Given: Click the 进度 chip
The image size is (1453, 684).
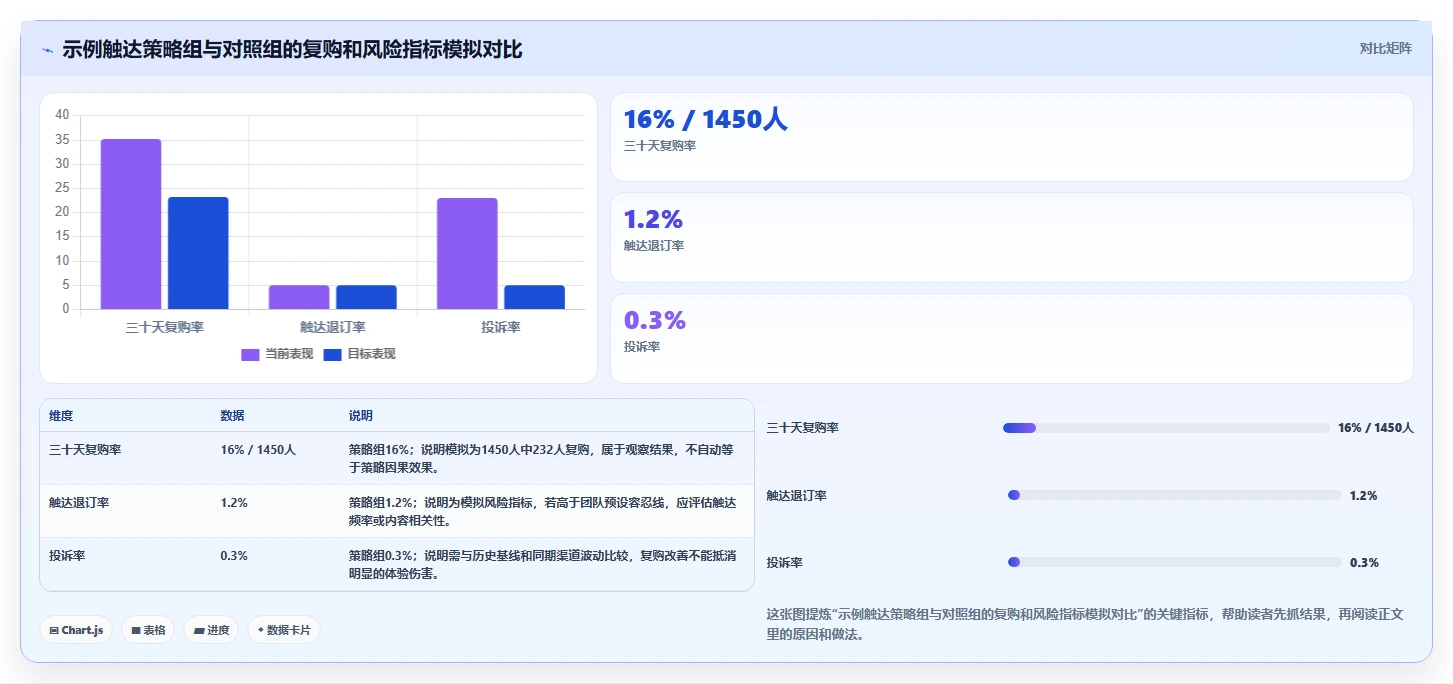Looking at the screenshot, I should 211,630.
